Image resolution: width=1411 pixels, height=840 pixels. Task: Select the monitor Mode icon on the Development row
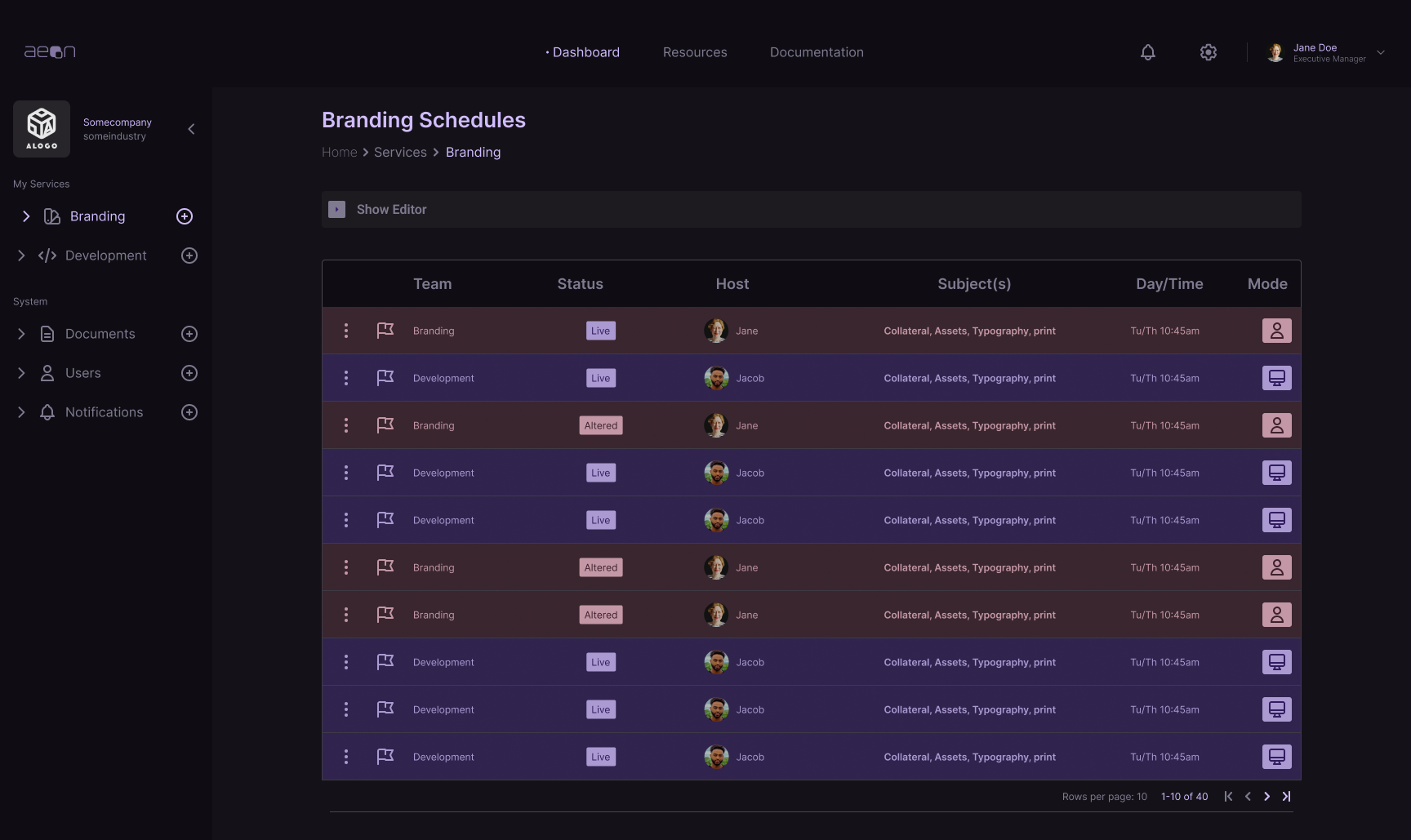1277,378
